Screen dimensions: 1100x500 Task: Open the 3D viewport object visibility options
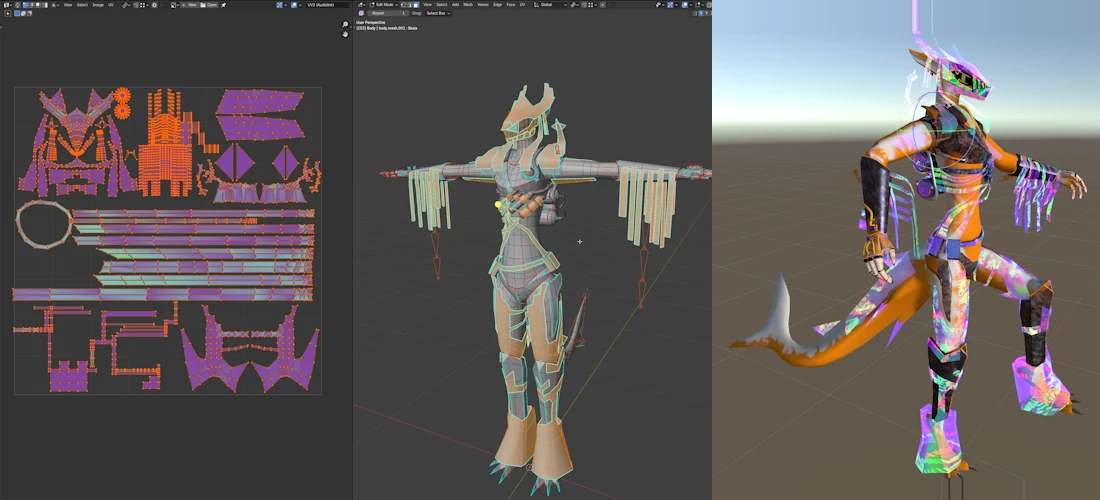(660, 5)
